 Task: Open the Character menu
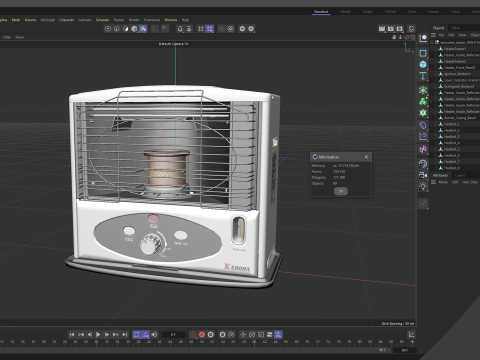(67, 20)
